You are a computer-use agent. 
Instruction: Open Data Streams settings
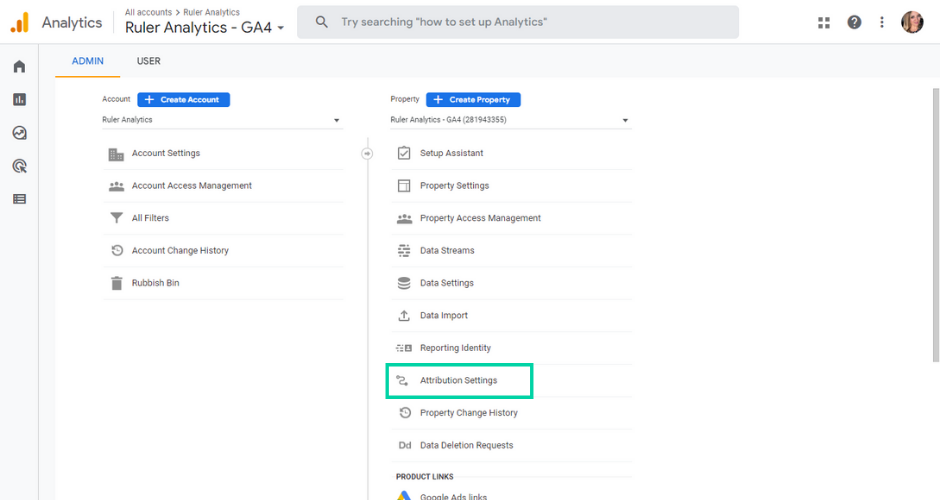pos(447,251)
